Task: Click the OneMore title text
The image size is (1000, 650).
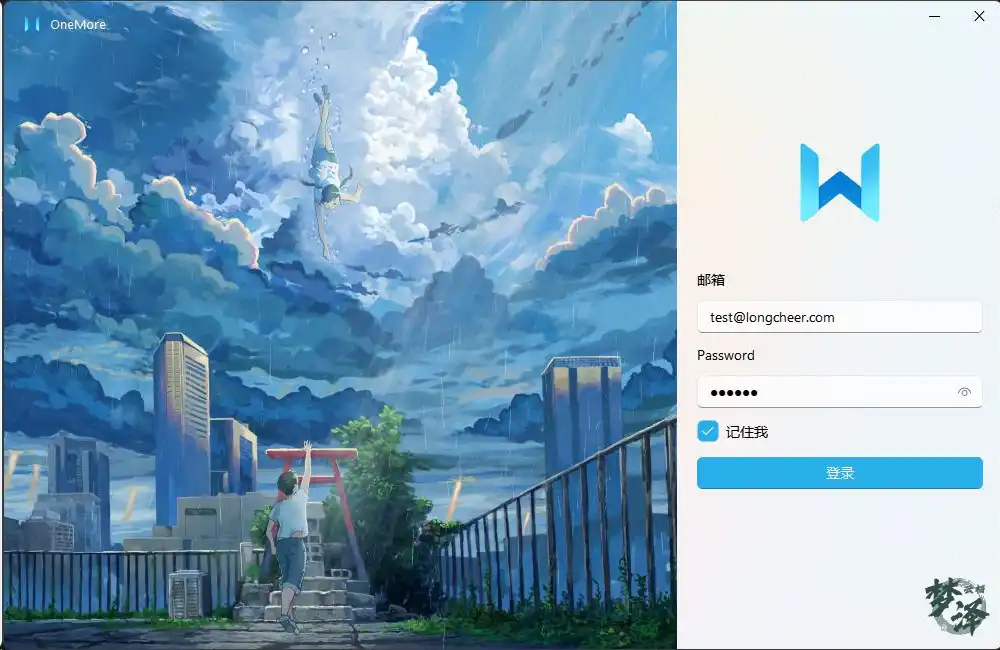Action: 78,24
